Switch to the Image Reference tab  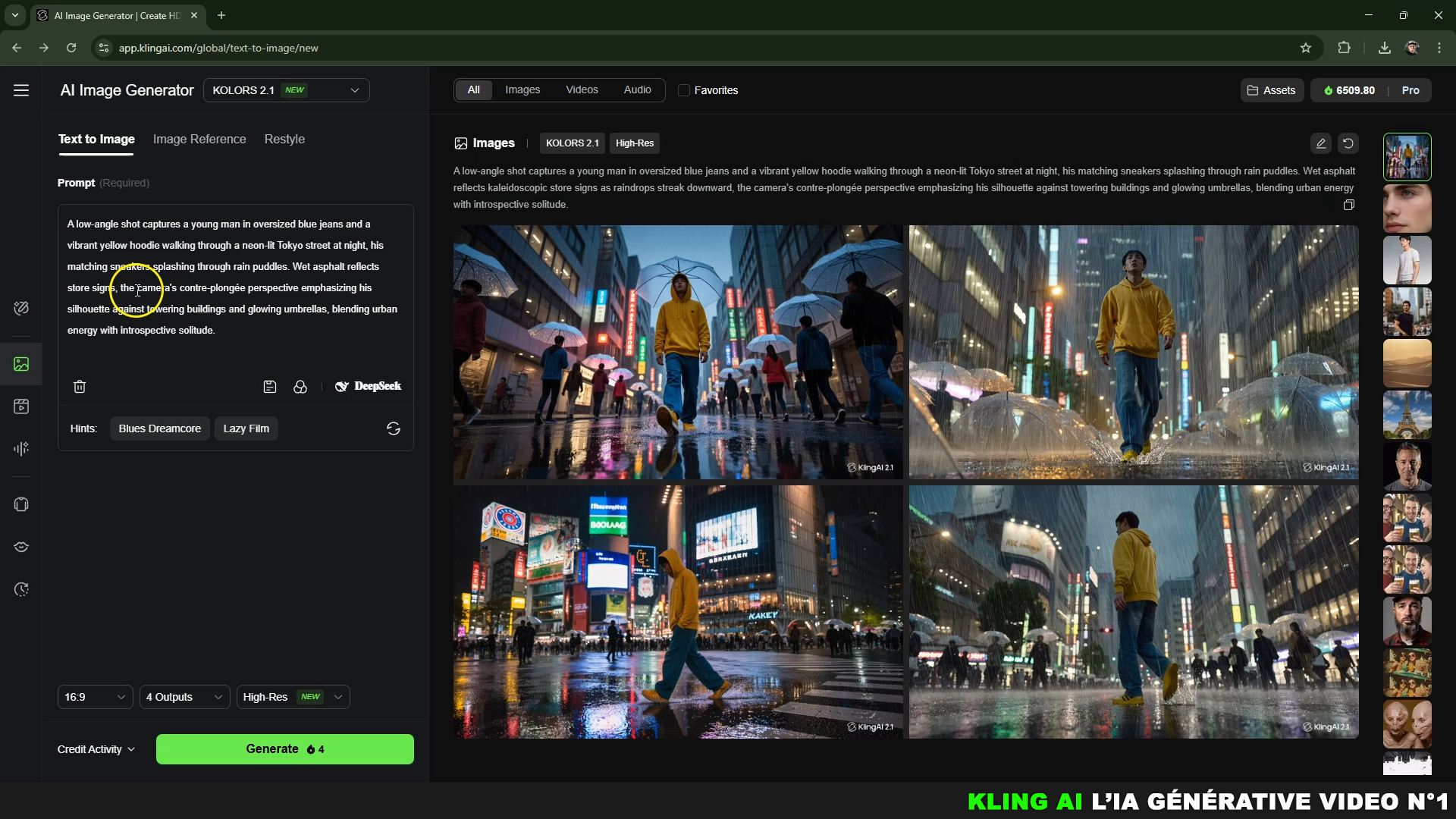[199, 140]
